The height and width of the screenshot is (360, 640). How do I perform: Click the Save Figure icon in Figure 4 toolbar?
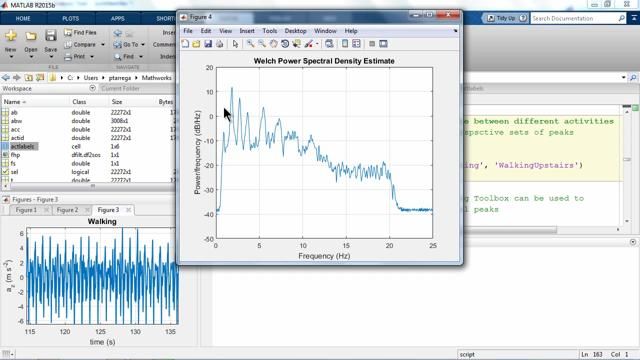(x=208, y=44)
